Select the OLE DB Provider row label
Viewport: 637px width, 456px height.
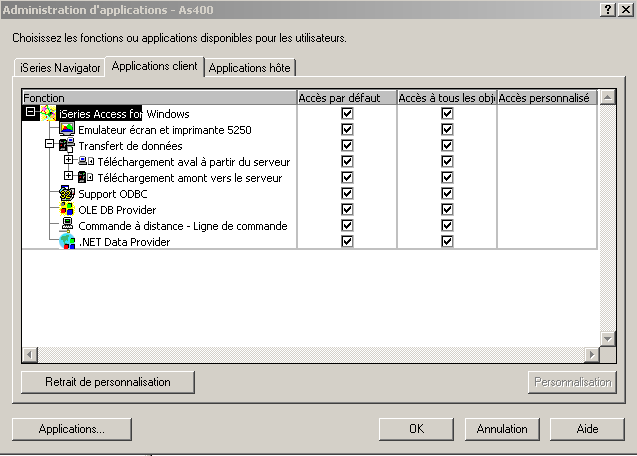click(117, 210)
